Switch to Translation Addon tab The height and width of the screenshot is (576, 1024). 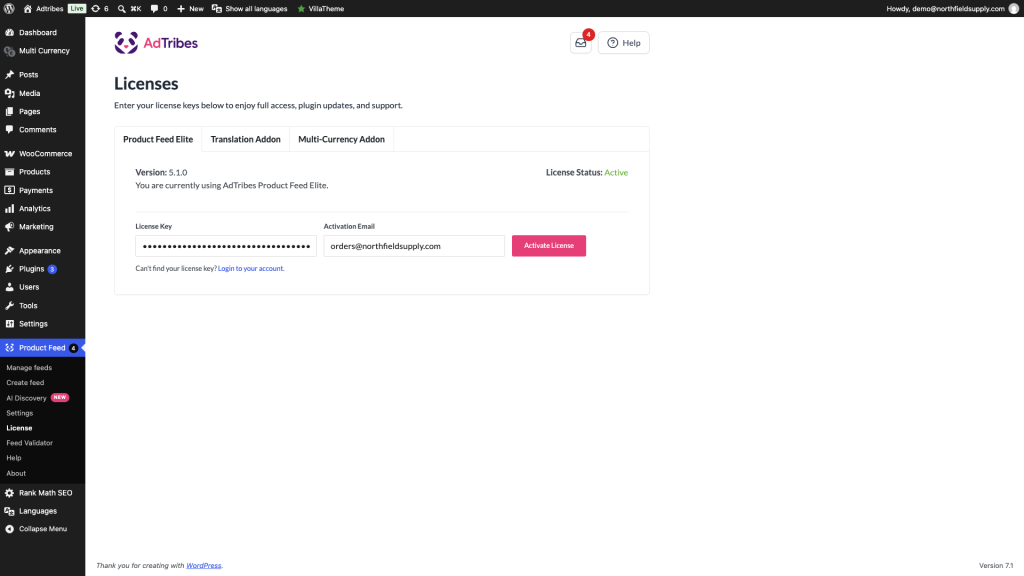click(246, 139)
